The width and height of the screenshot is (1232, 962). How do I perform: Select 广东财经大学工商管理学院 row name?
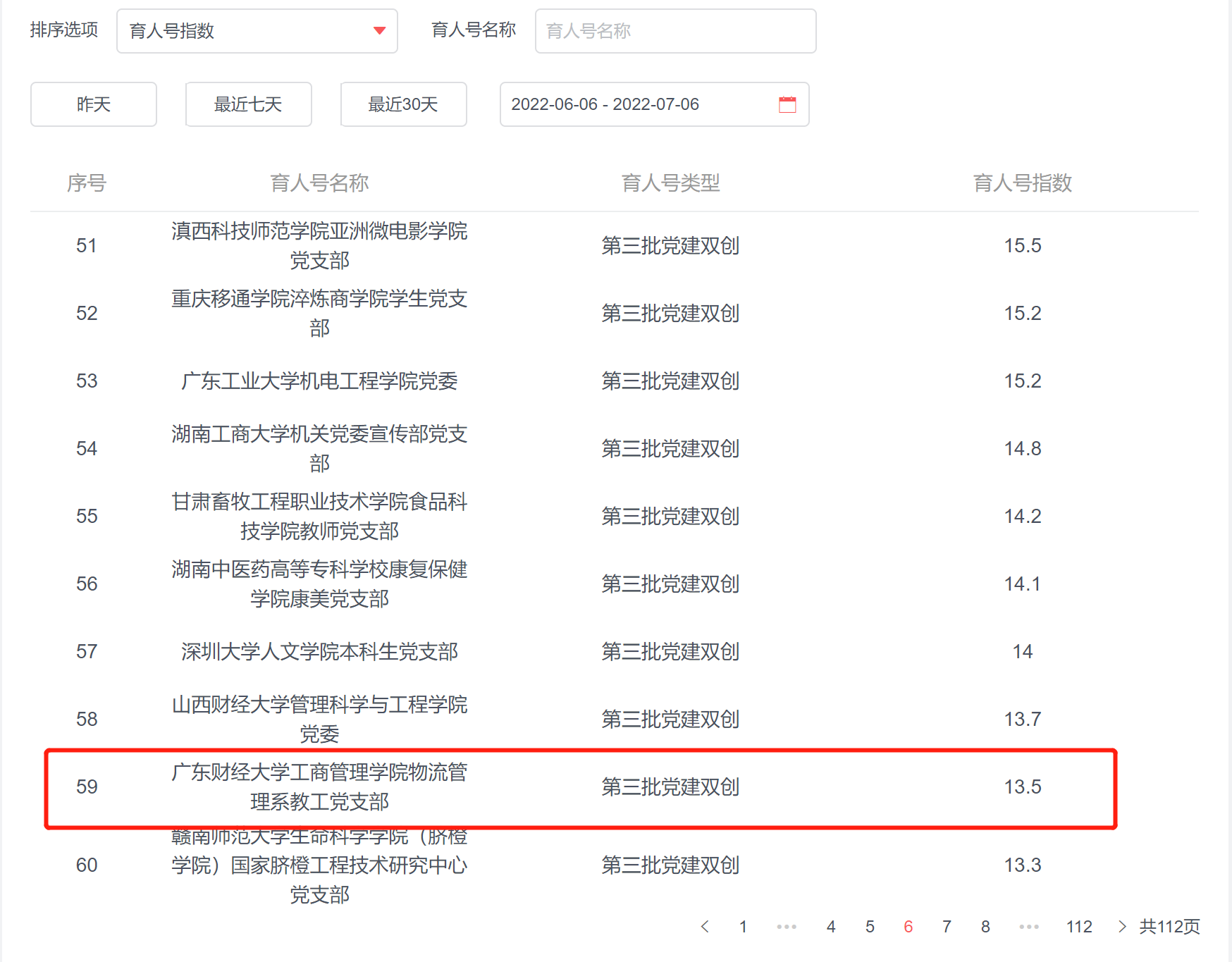point(319,787)
